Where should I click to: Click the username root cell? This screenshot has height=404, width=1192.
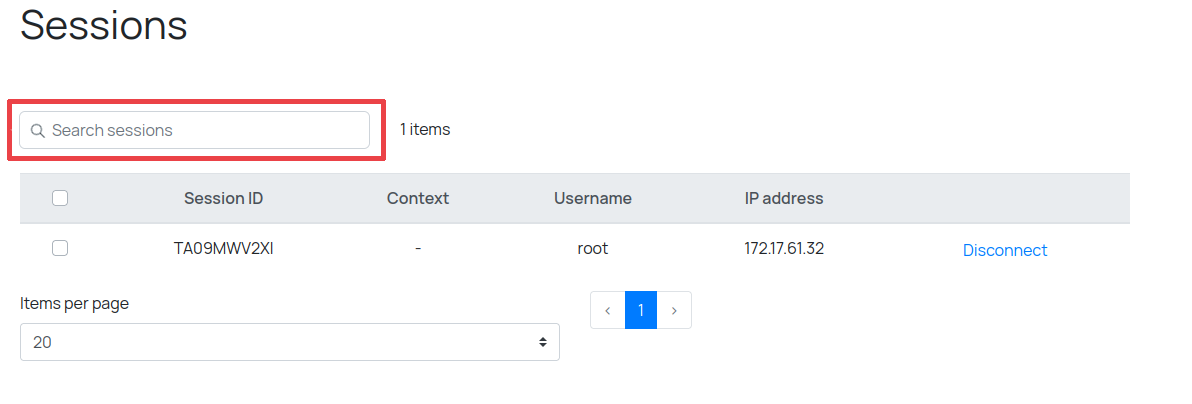point(593,249)
